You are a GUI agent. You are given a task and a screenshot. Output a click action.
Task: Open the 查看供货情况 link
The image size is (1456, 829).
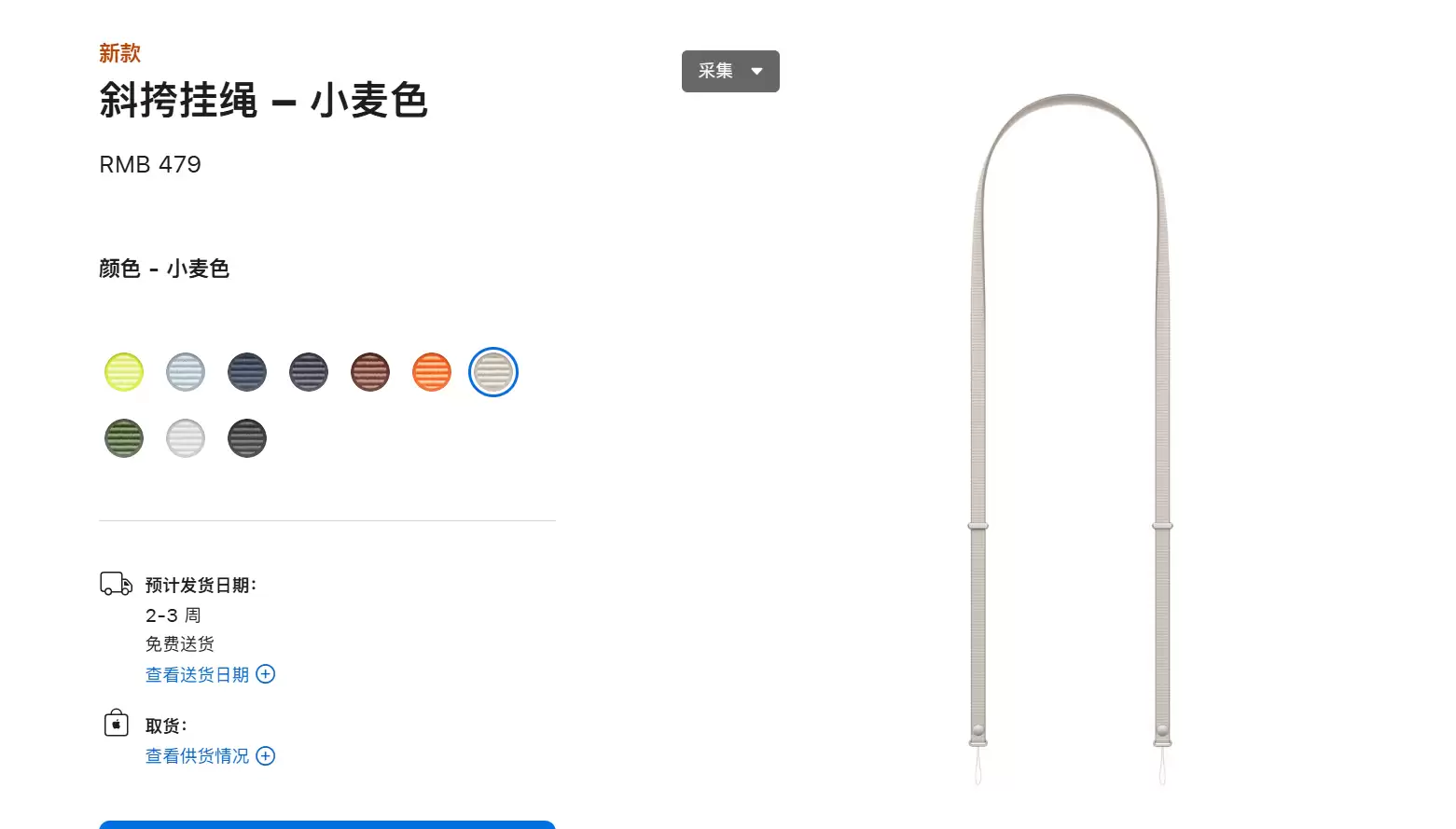point(198,756)
